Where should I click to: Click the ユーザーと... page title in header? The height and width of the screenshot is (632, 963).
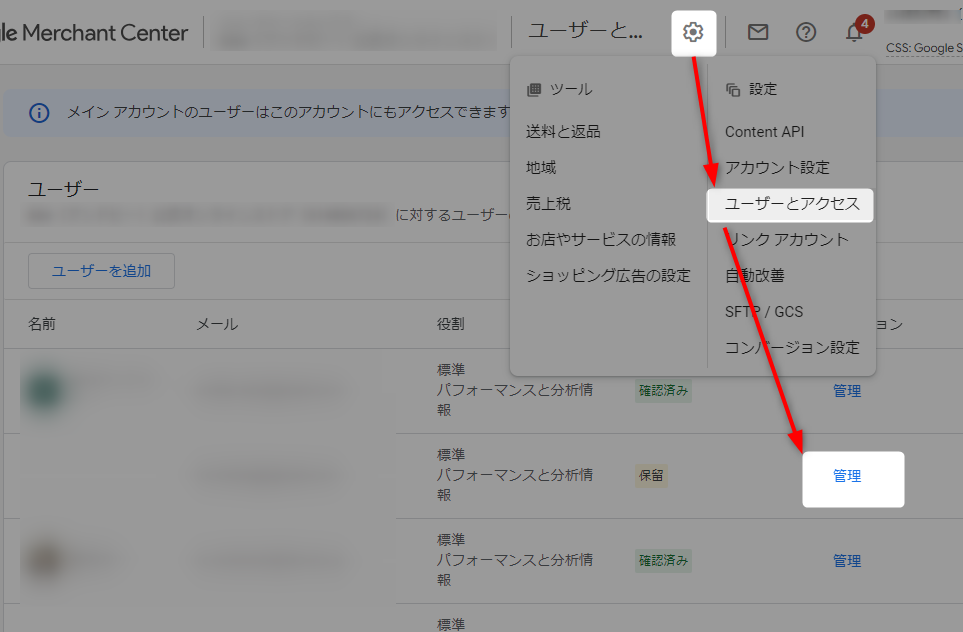point(585,32)
